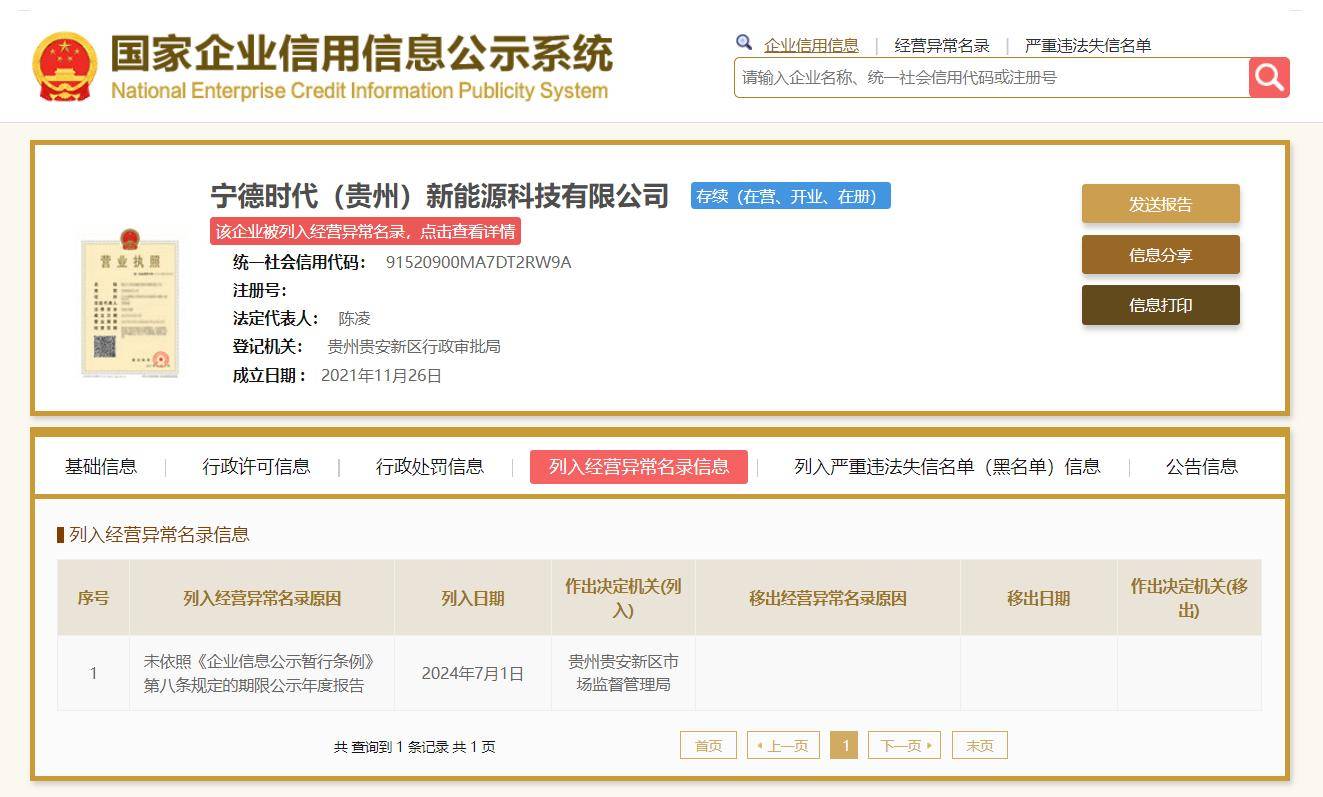
Task: Click the 列入经营异常名录原因 column header
Action: coord(262,598)
